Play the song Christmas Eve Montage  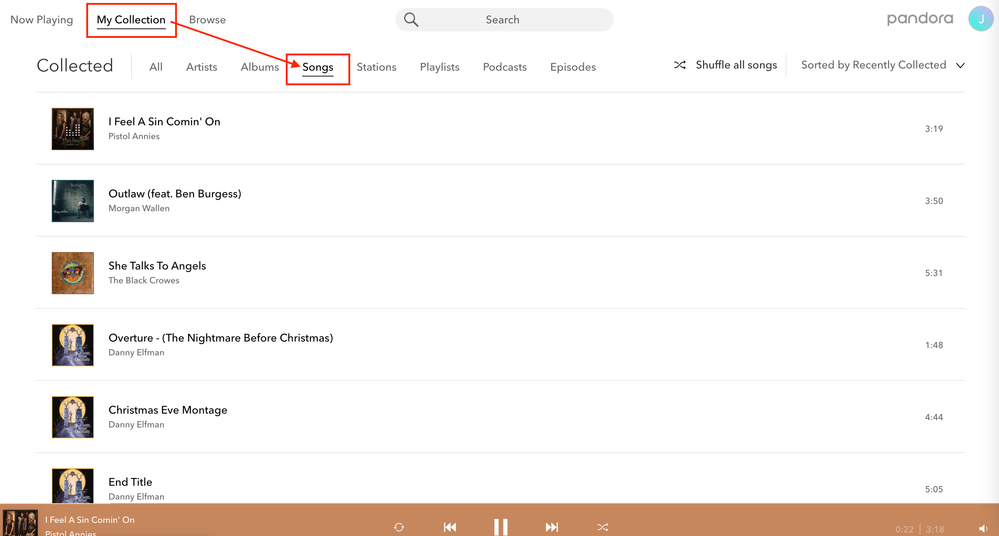click(167, 410)
